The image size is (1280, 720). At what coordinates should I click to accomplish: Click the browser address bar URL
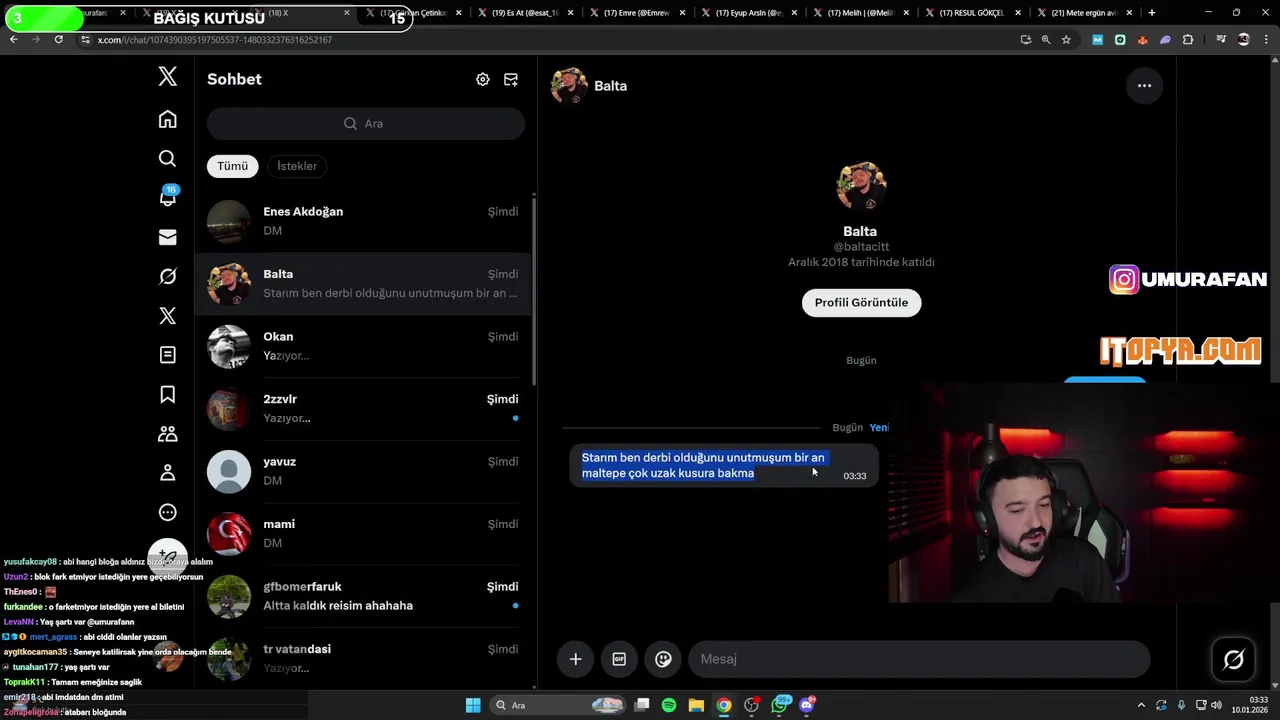point(214,40)
